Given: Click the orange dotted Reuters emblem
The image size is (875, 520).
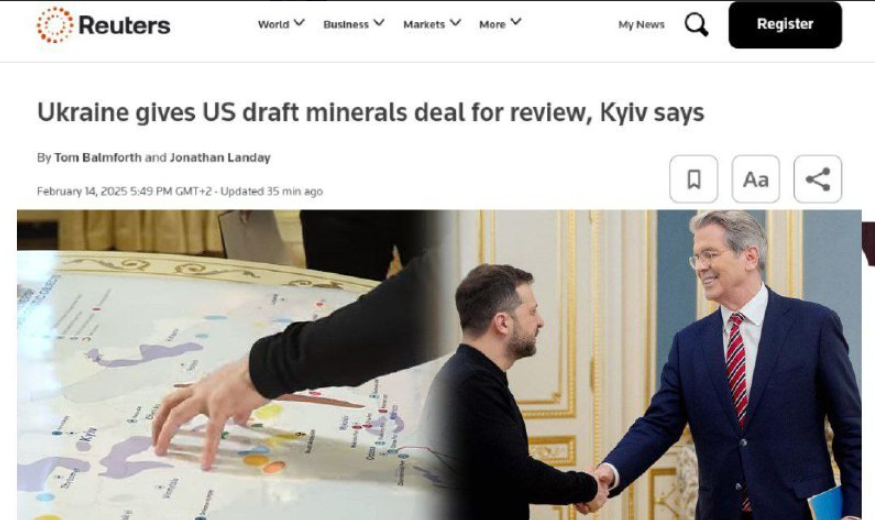Looking at the screenshot, I should 55,25.
